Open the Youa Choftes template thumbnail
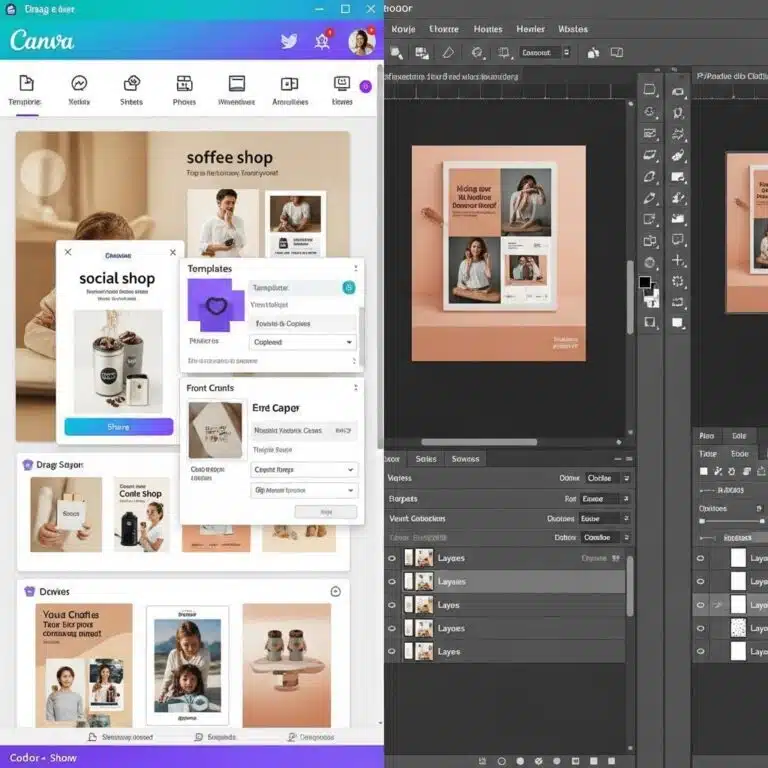768x768 pixels. click(84, 665)
